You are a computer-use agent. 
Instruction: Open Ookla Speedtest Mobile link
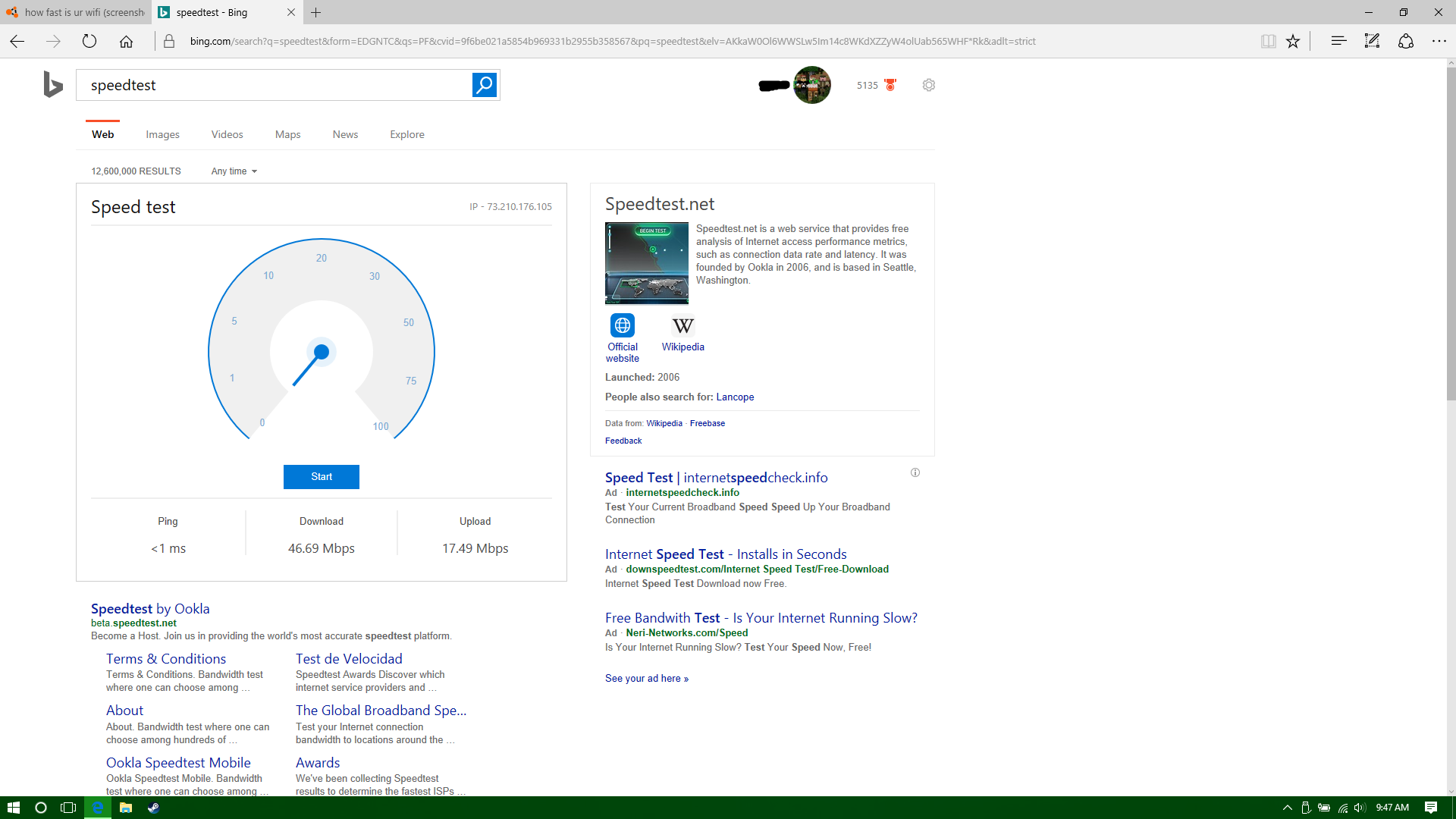178,763
